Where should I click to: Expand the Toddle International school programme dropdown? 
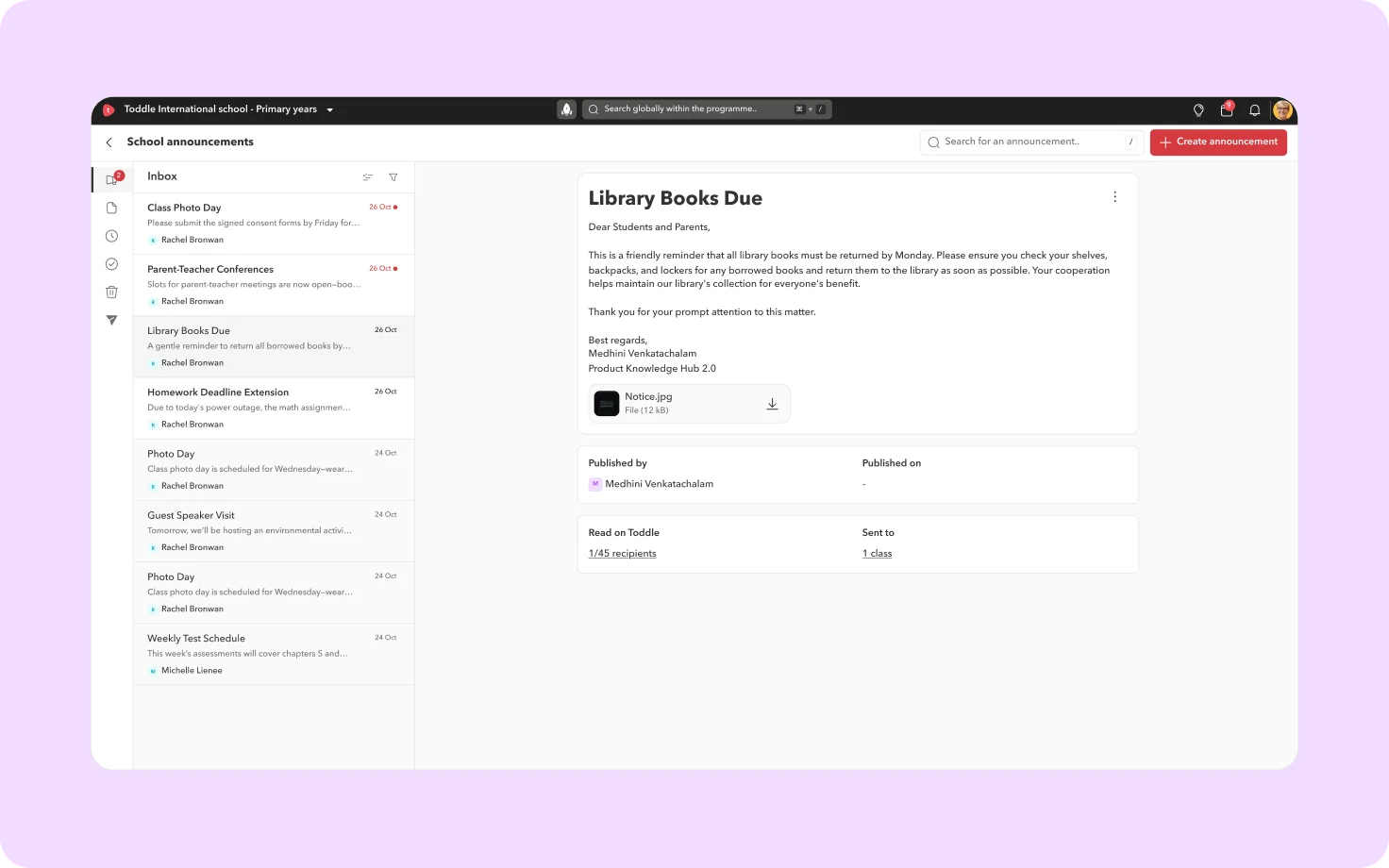[229, 109]
